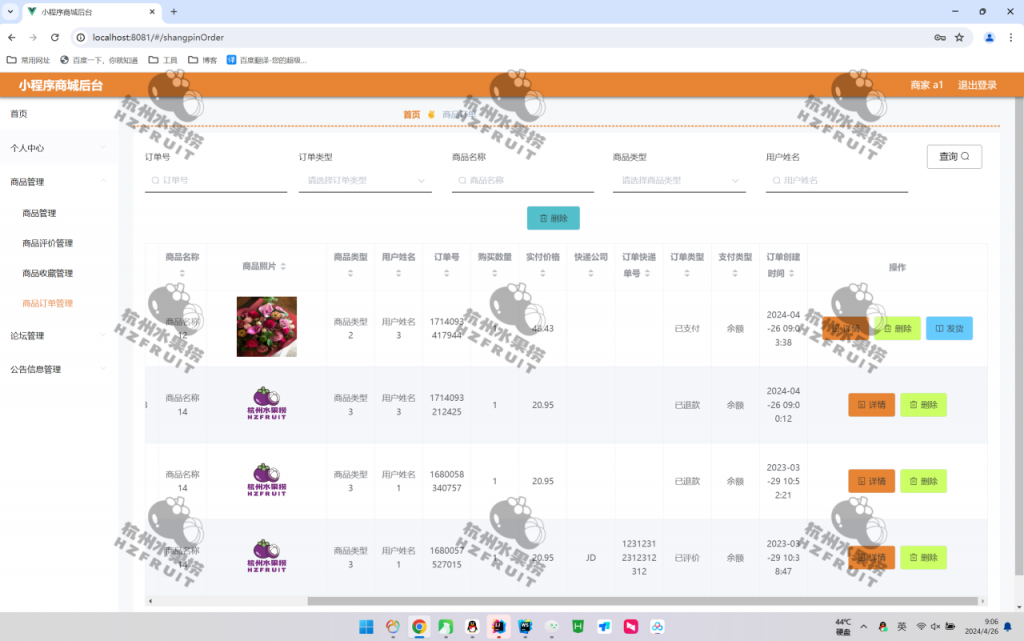Click the 查询 search button
Viewport: 1024px width, 641px height.
(x=954, y=156)
